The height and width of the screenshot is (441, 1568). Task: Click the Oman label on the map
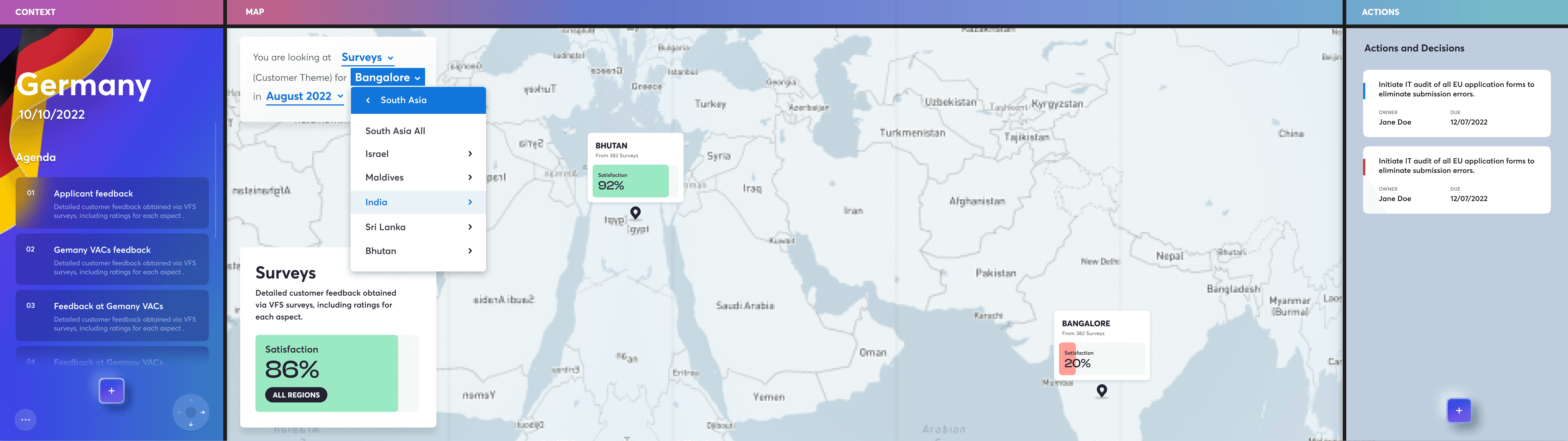(x=873, y=353)
